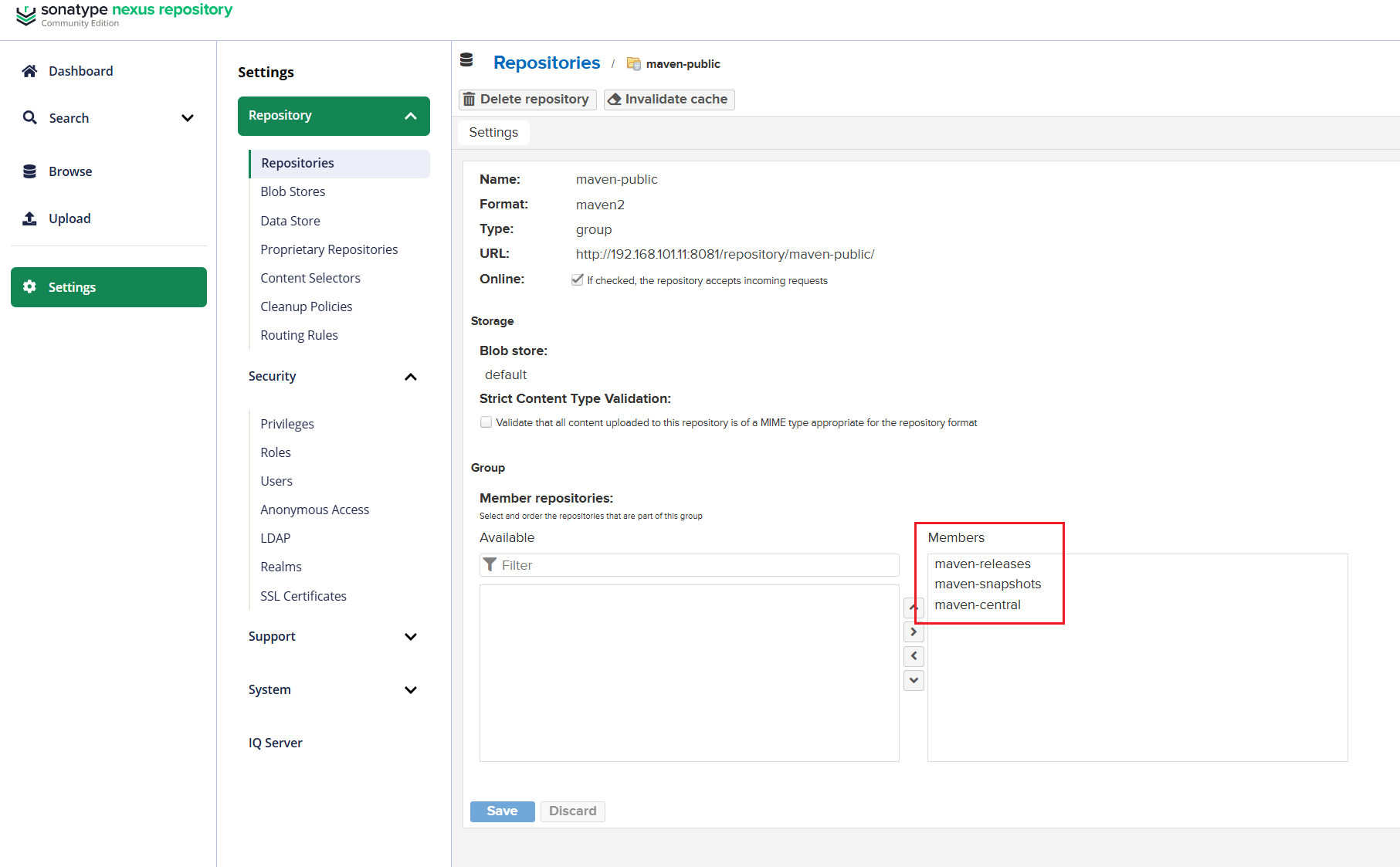Toggle the Online checkbox
The width and height of the screenshot is (1400, 867).
pos(577,279)
